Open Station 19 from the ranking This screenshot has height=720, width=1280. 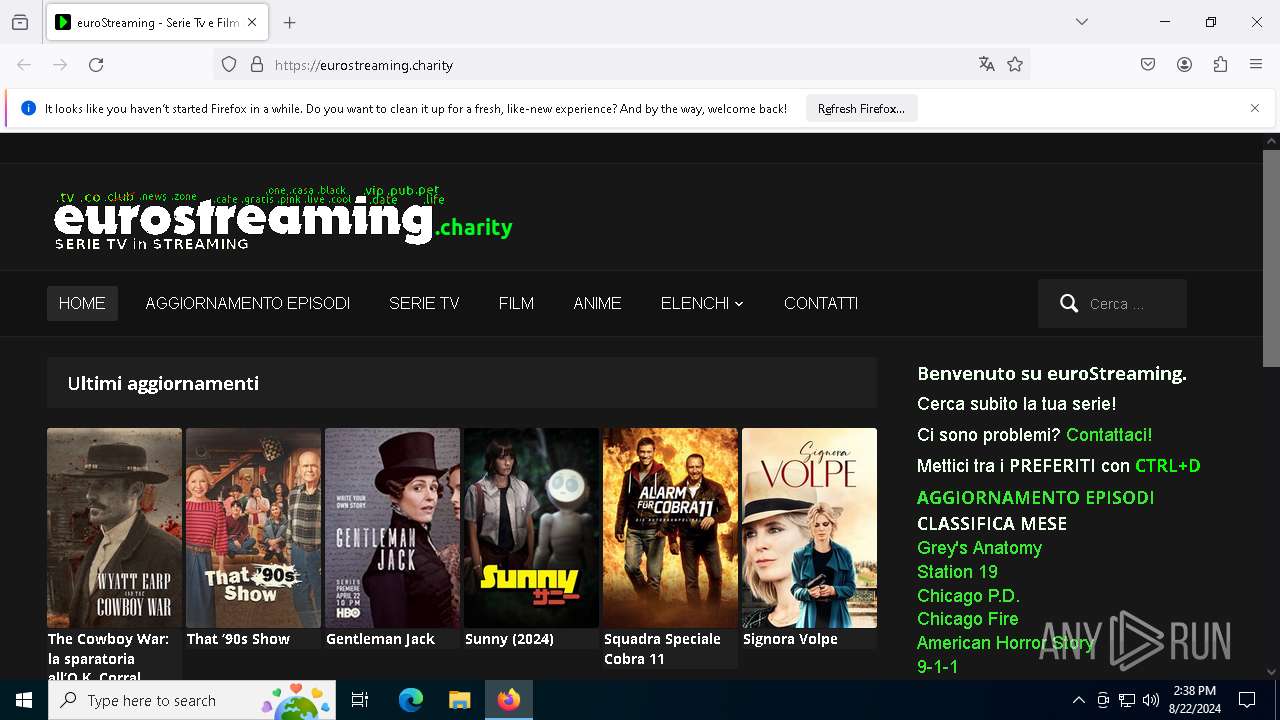click(x=957, y=572)
